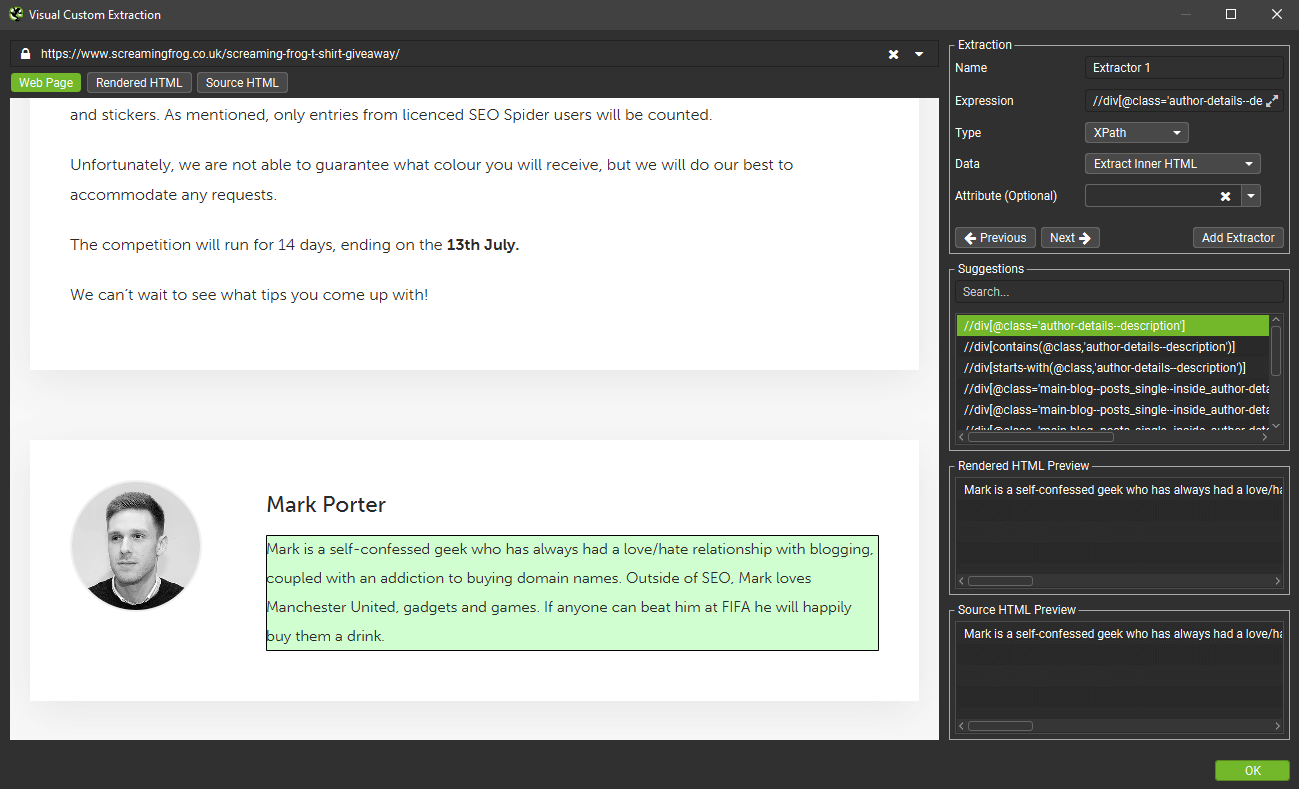This screenshot has width=1299, height=789.
Task: Click the Mark Porter author name
Action: pos(326,505)
